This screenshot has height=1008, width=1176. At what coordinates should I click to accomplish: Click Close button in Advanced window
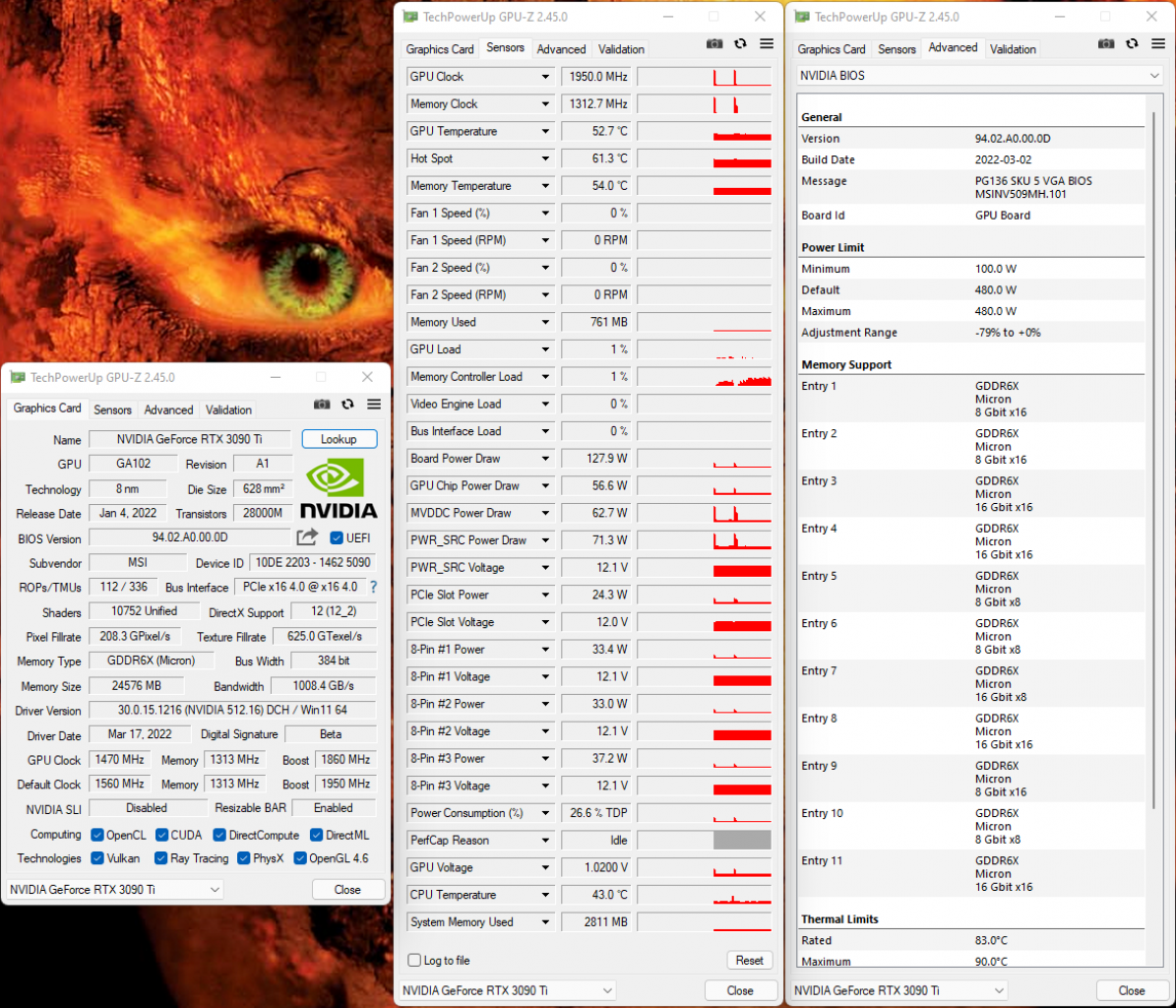pyautogui.click(x=1132, y=990)
